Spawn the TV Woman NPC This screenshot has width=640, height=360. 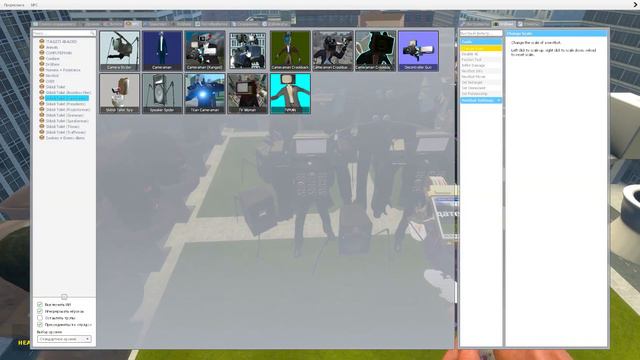pos(247,93)
